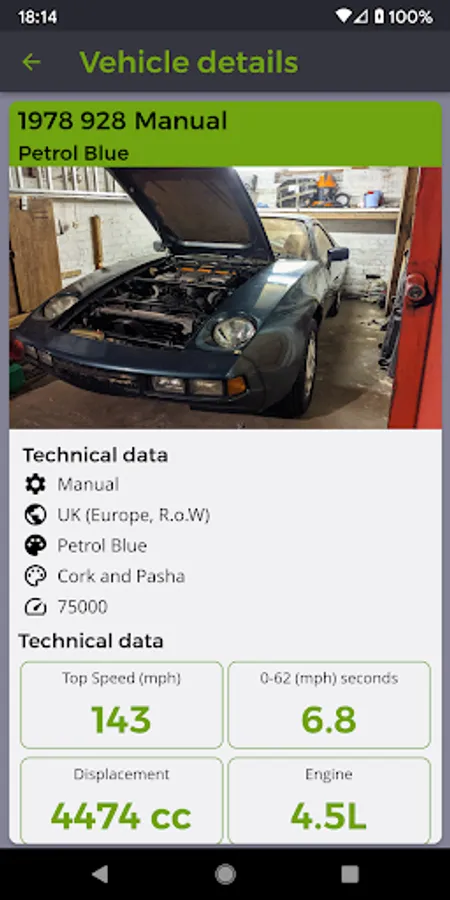The height and width of the screenshot is (900, 450).
Task: Click the UK (Europe, R.o.W) text row
Action: pos(134,515)
